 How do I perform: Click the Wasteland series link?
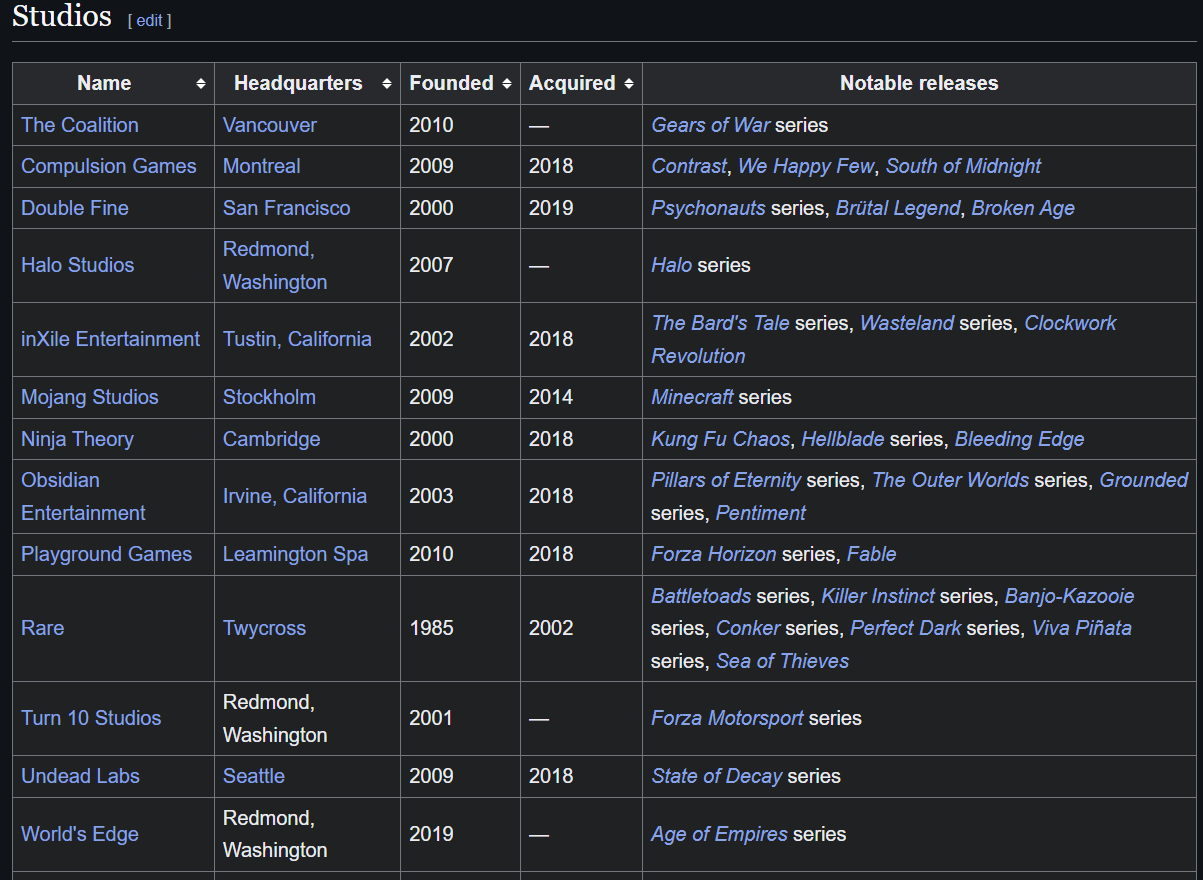pyautogui.click(x=907, y=323)
